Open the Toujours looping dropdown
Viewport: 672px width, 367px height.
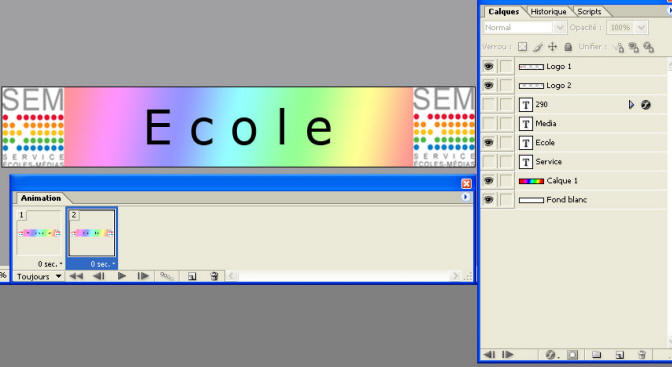[x=39, y=277]
